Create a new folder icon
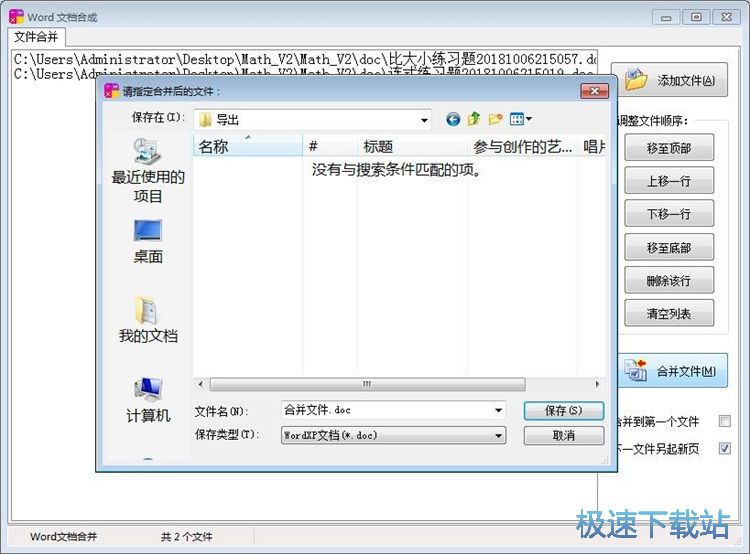750x554 pixels. 495,119
